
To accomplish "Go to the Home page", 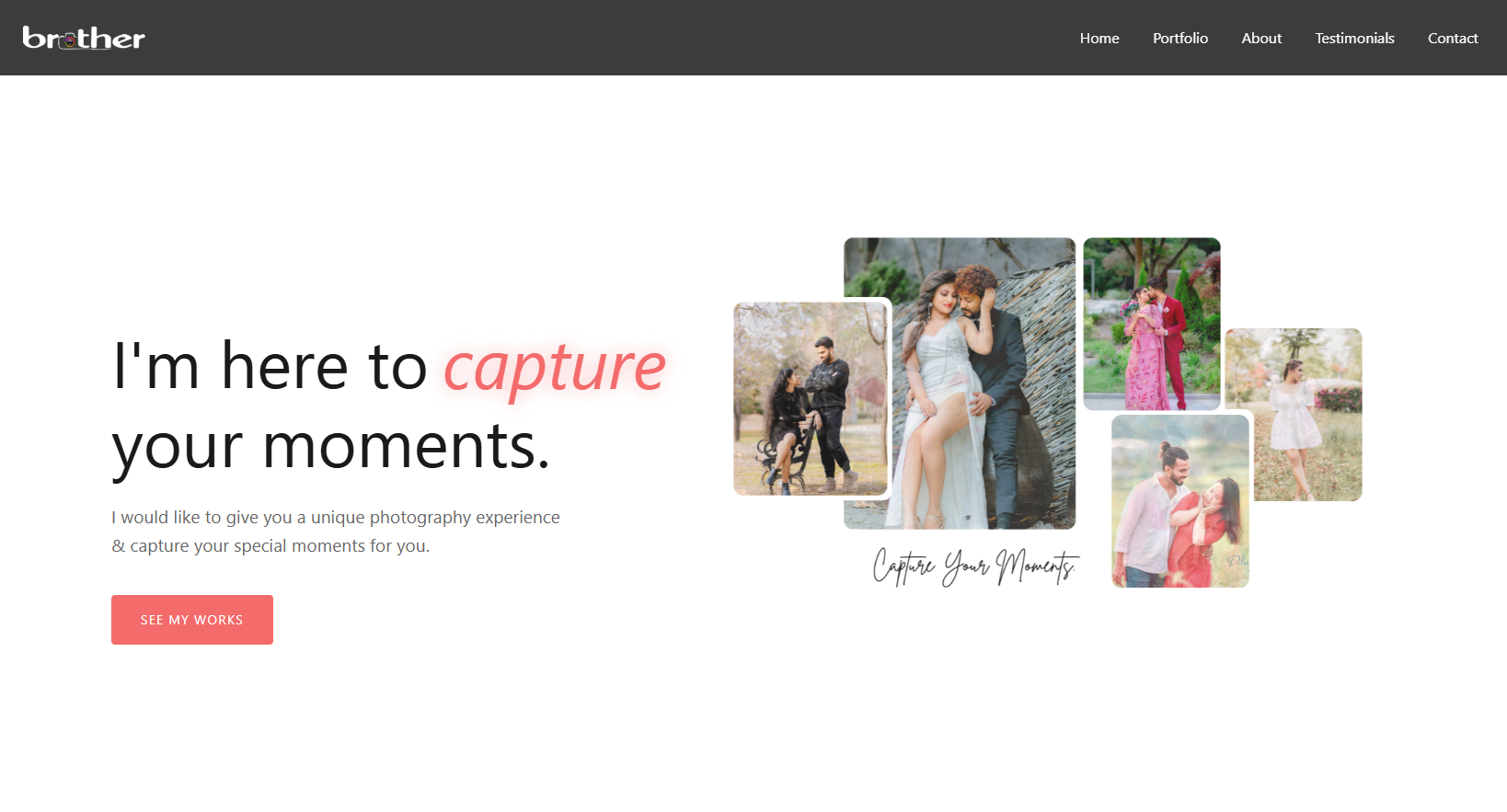I will 1099,38.
